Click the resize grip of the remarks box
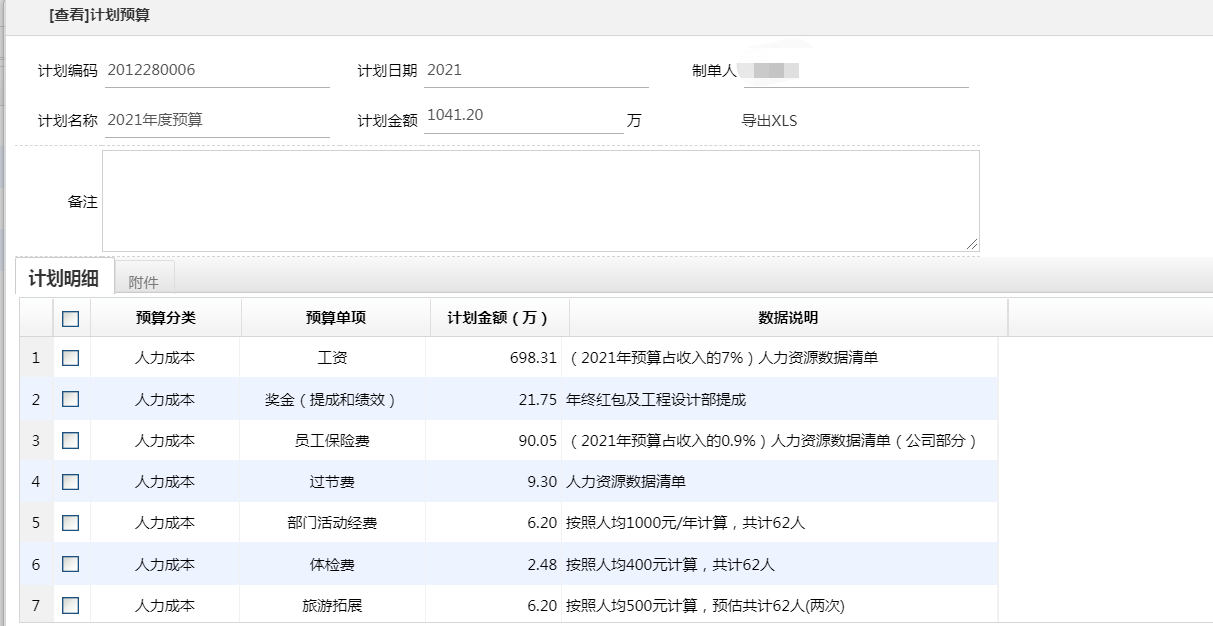 tap(973, 244)
